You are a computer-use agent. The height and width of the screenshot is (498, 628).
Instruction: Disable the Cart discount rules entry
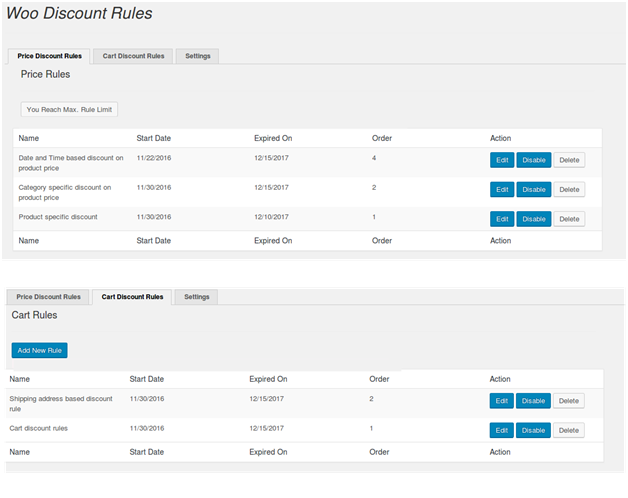click(533, 430)
